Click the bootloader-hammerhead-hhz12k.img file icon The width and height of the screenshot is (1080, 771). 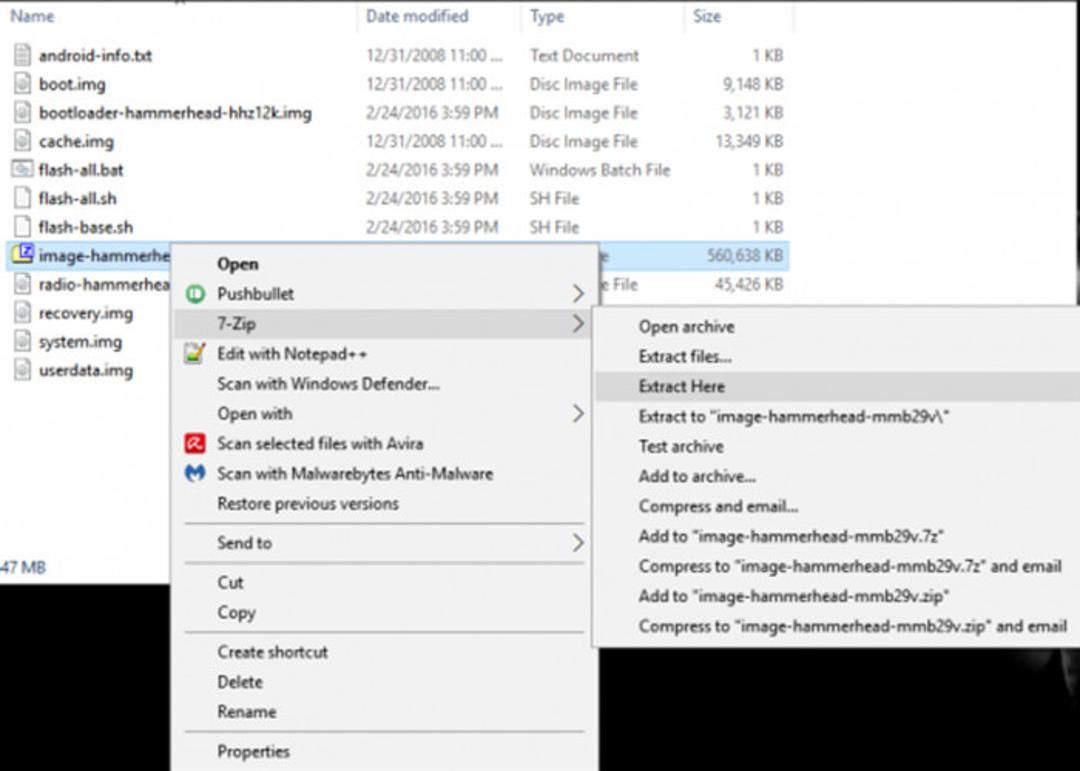click(x=22, y=112)
